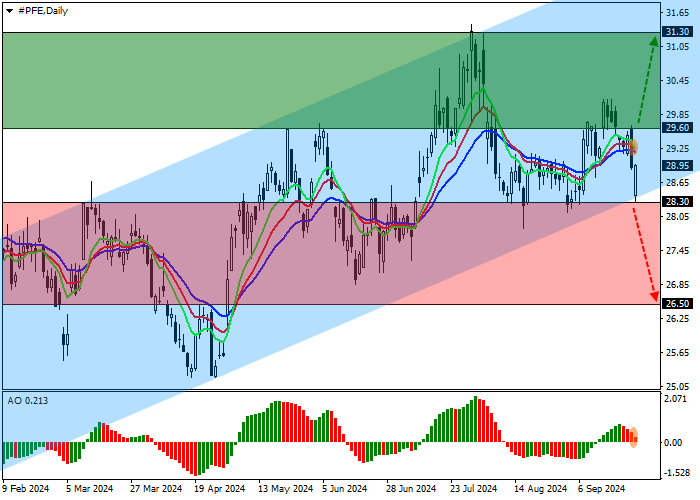The image size is (700, 500).
Task: Select the 30.45 price axis value
Action: click(677, 81)
